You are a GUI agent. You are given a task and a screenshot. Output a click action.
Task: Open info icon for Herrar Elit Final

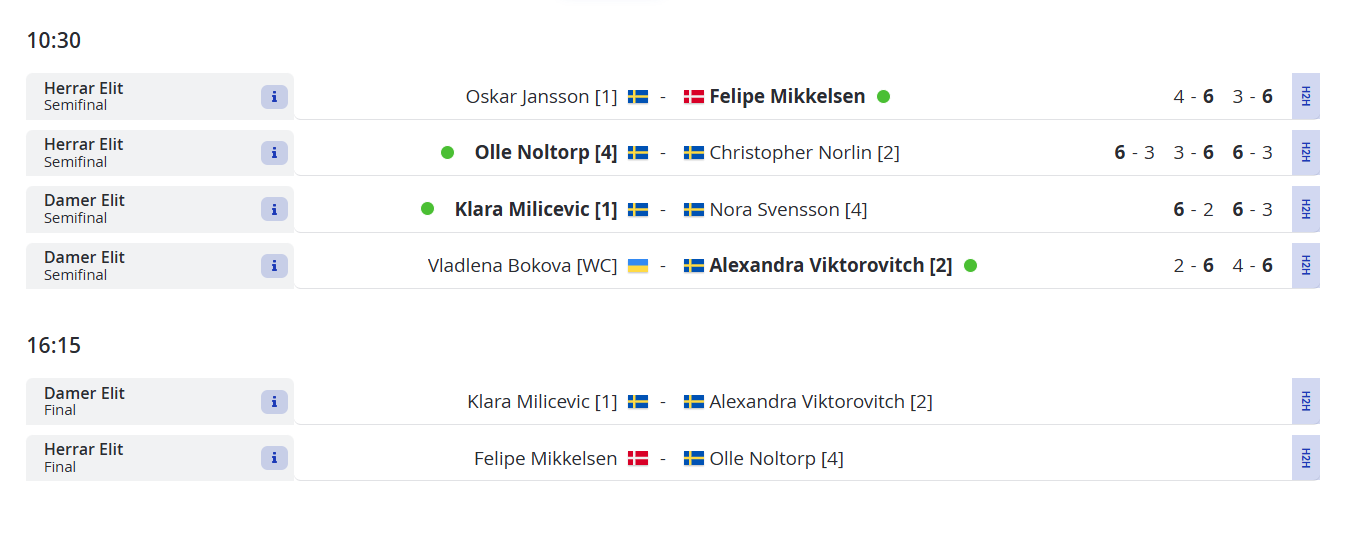coord(274,458)
